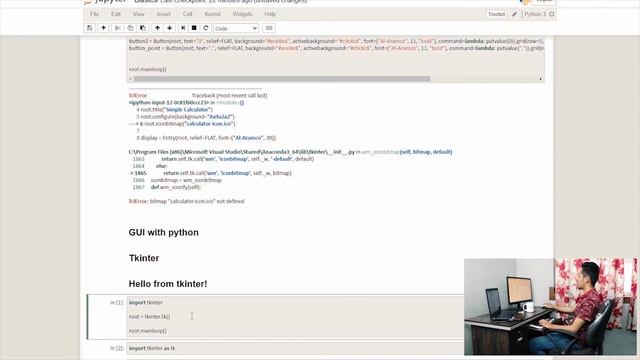Open the Insert menu

click(x=164, y=14)
